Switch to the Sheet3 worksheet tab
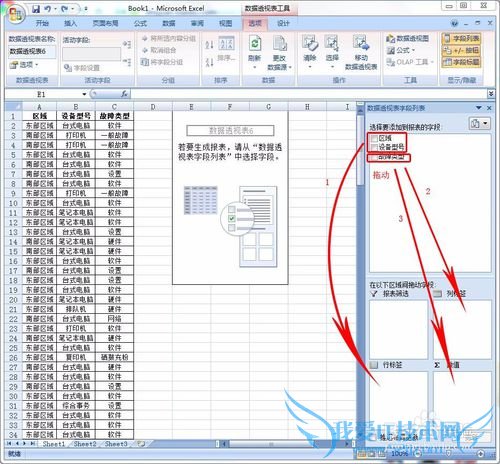This screenshot has height=464, width=500. (116, 444)
